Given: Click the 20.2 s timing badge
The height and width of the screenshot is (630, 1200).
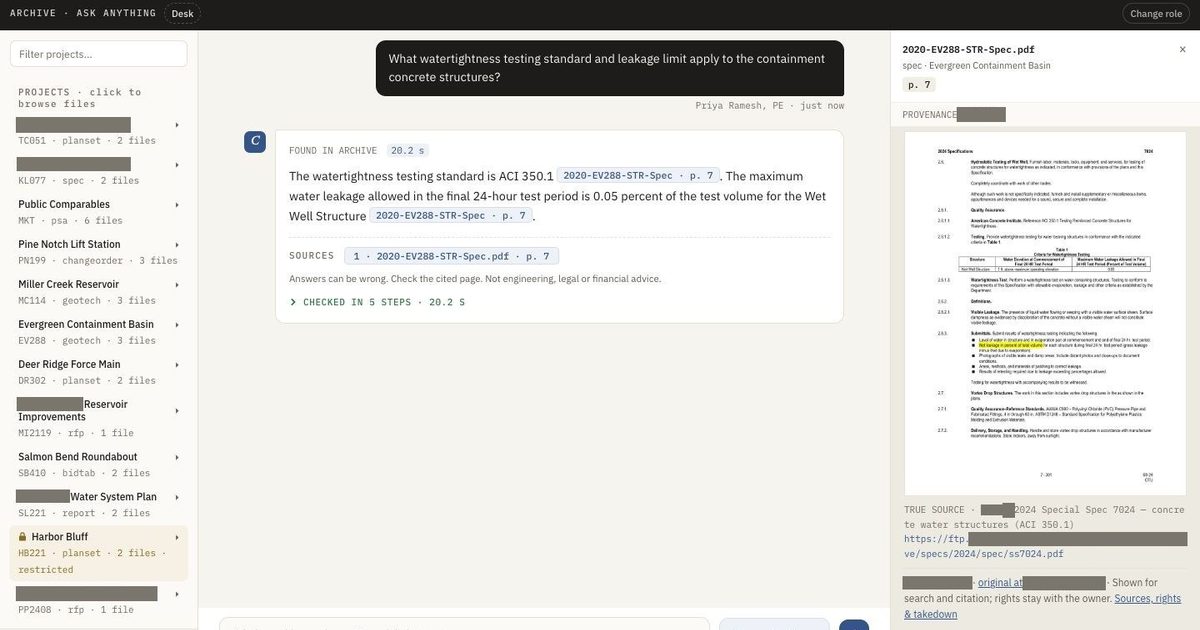Looking at the screenshot, I should tap(408, 150).
